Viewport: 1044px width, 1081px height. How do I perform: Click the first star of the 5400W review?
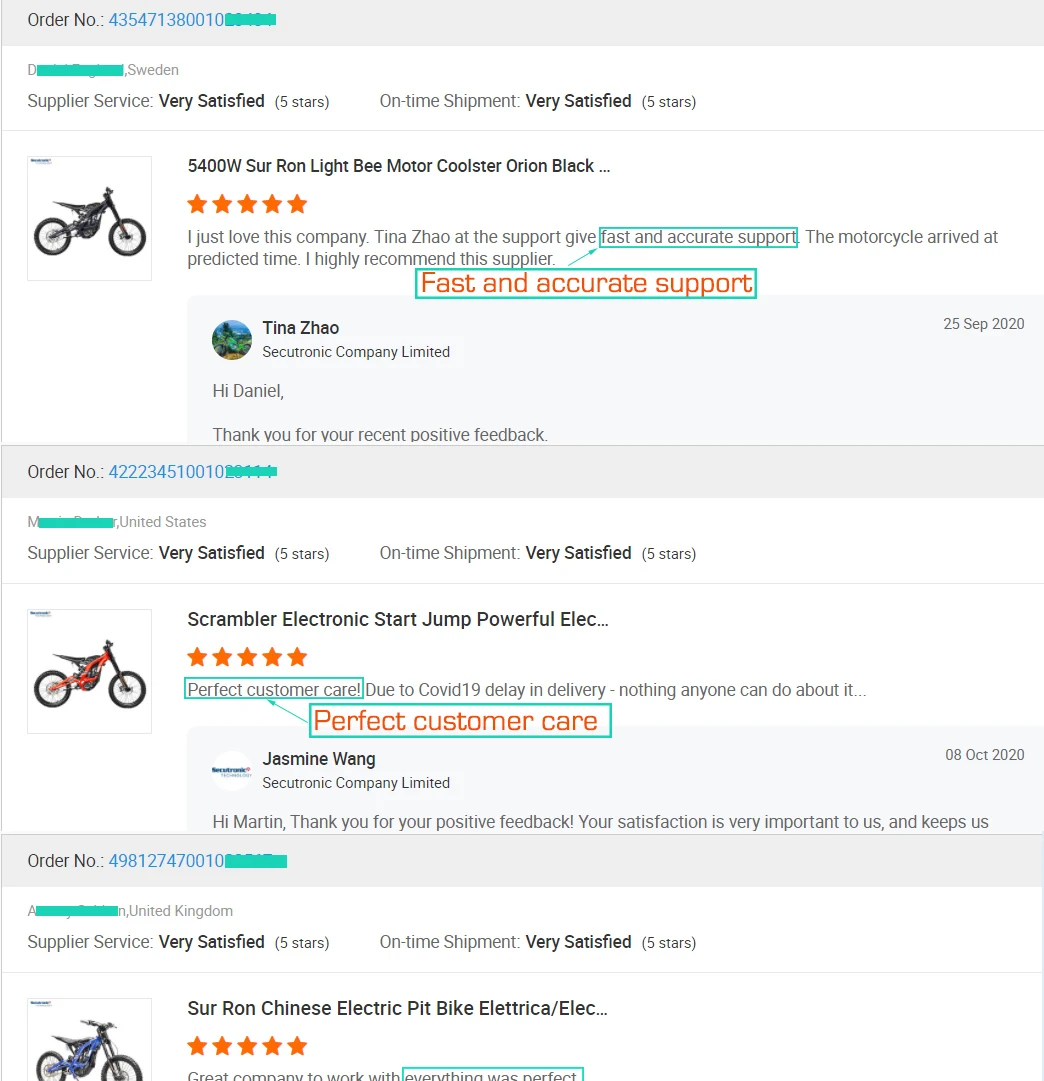[197, 203]
